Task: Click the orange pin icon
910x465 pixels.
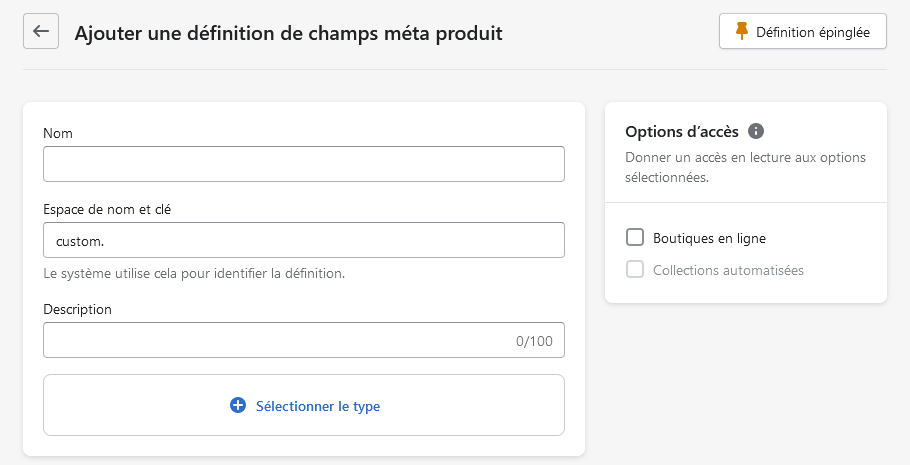Action: pos(741,31)
